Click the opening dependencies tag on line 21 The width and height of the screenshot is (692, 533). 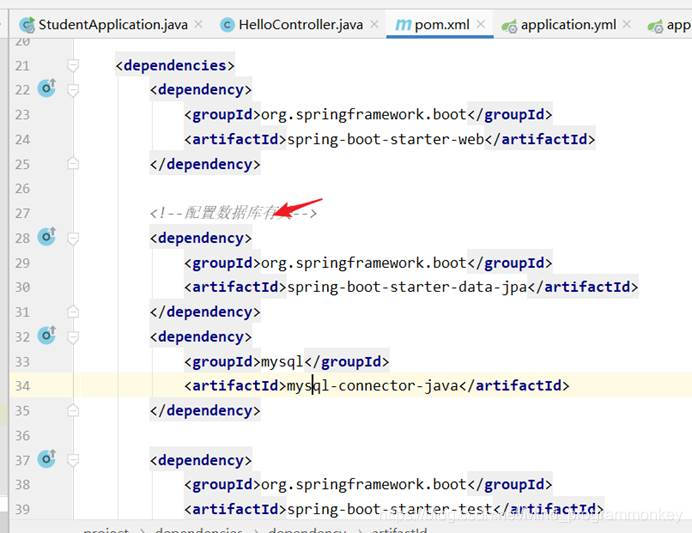pyautogui.click(x=175, y=66)
